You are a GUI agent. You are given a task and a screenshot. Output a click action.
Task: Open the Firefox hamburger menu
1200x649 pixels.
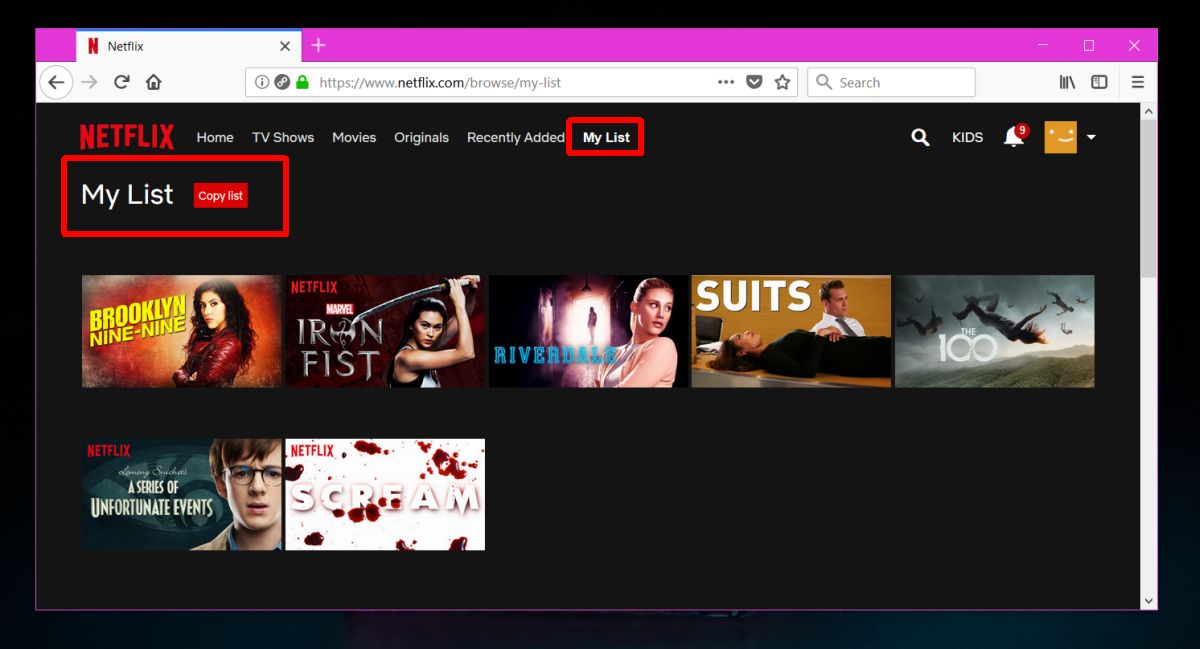coord(1138,82)
